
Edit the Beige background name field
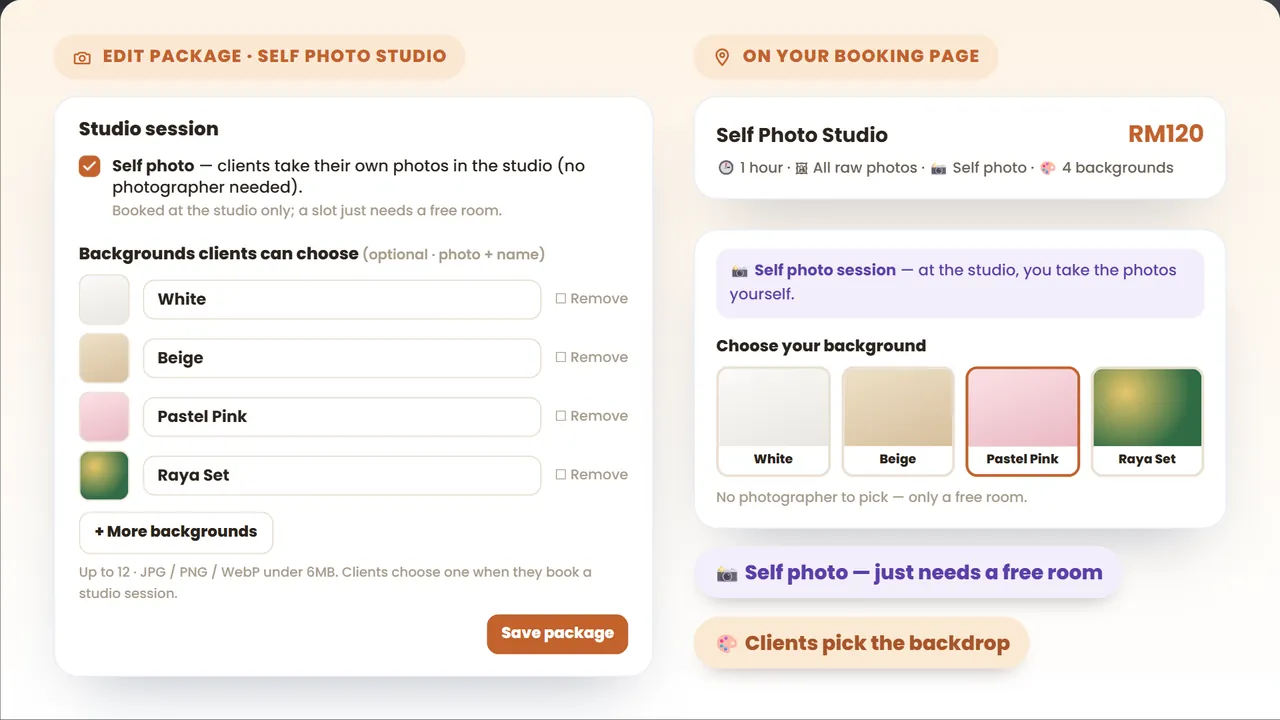click(342, 358)
